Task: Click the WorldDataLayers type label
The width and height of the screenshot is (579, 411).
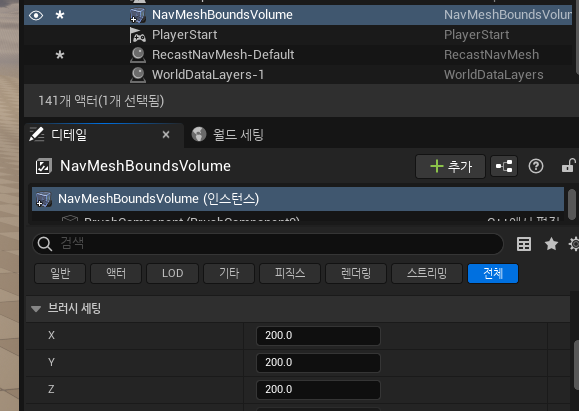Action: point(493,75)
